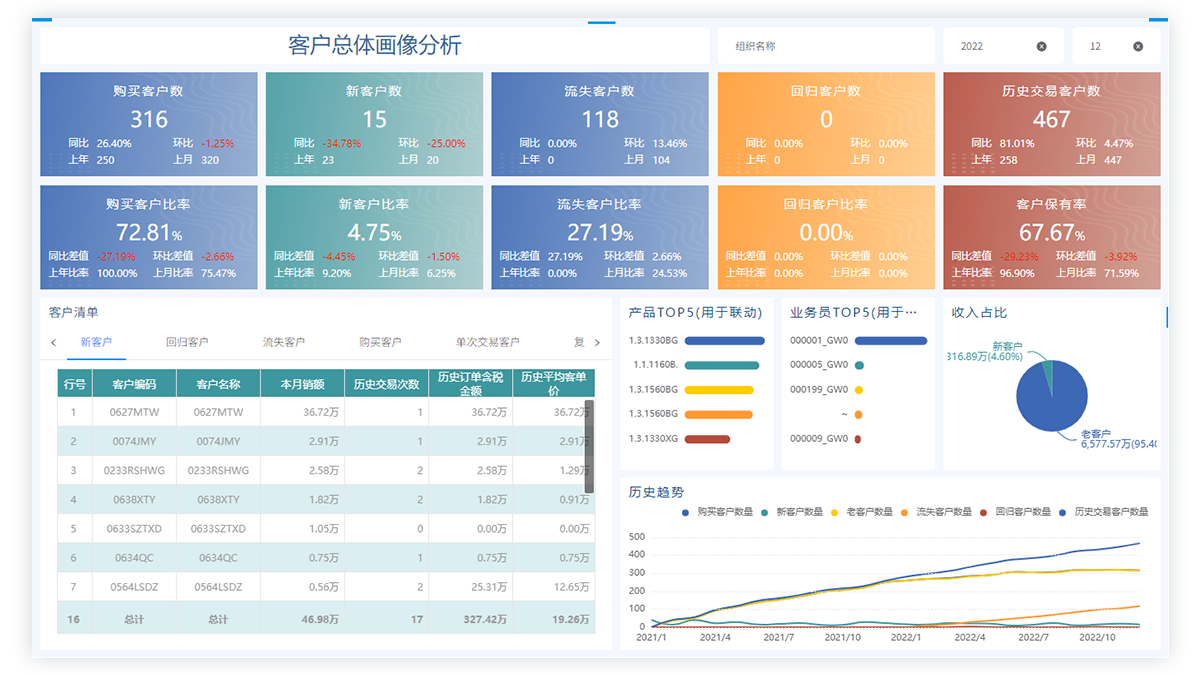Clear the 12 month filter
This screenshot has height=675, width=1200.
1138,46
